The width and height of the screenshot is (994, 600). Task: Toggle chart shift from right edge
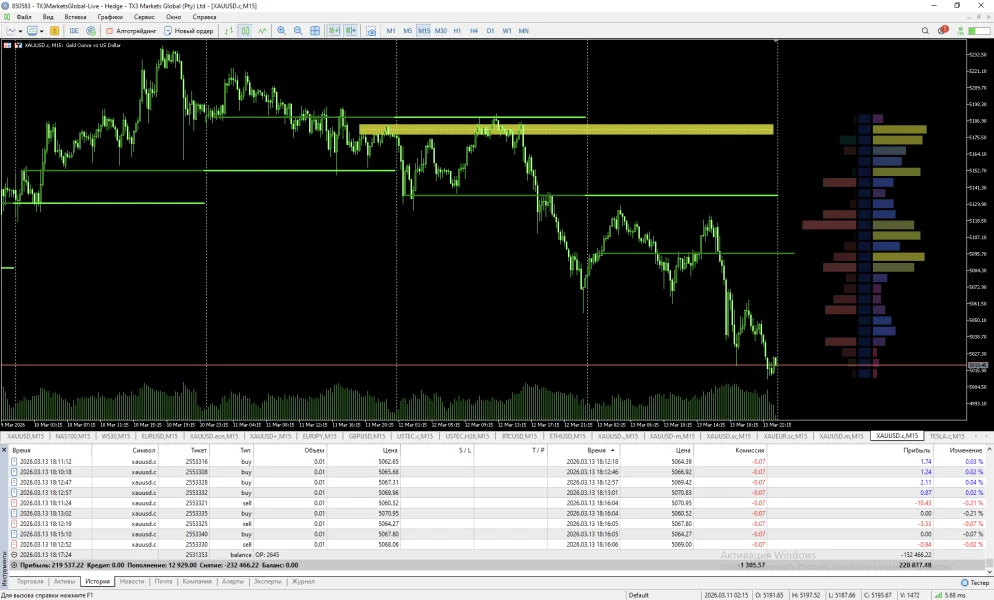[351, 31]
